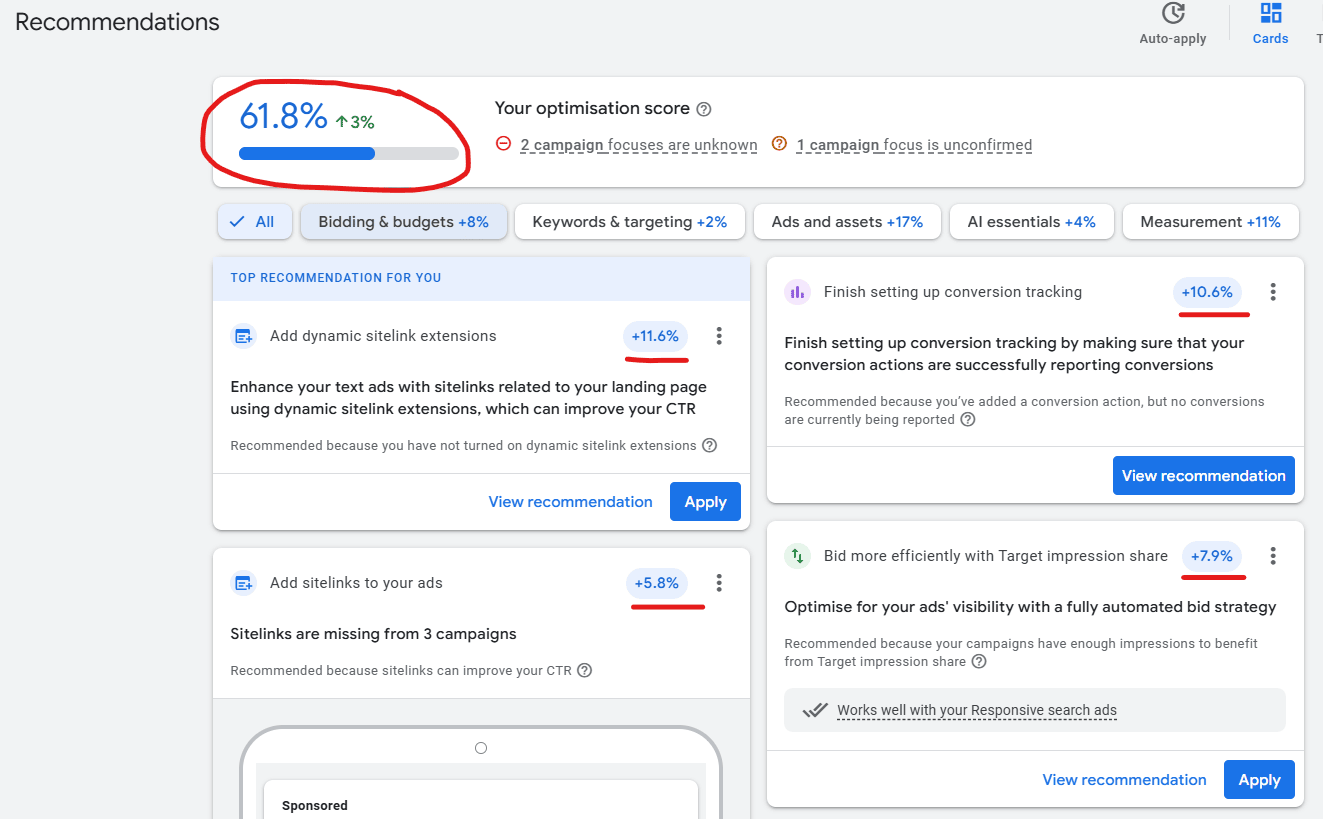Open help beside dynamic sitelink recommendation reason

click(709, 445)
